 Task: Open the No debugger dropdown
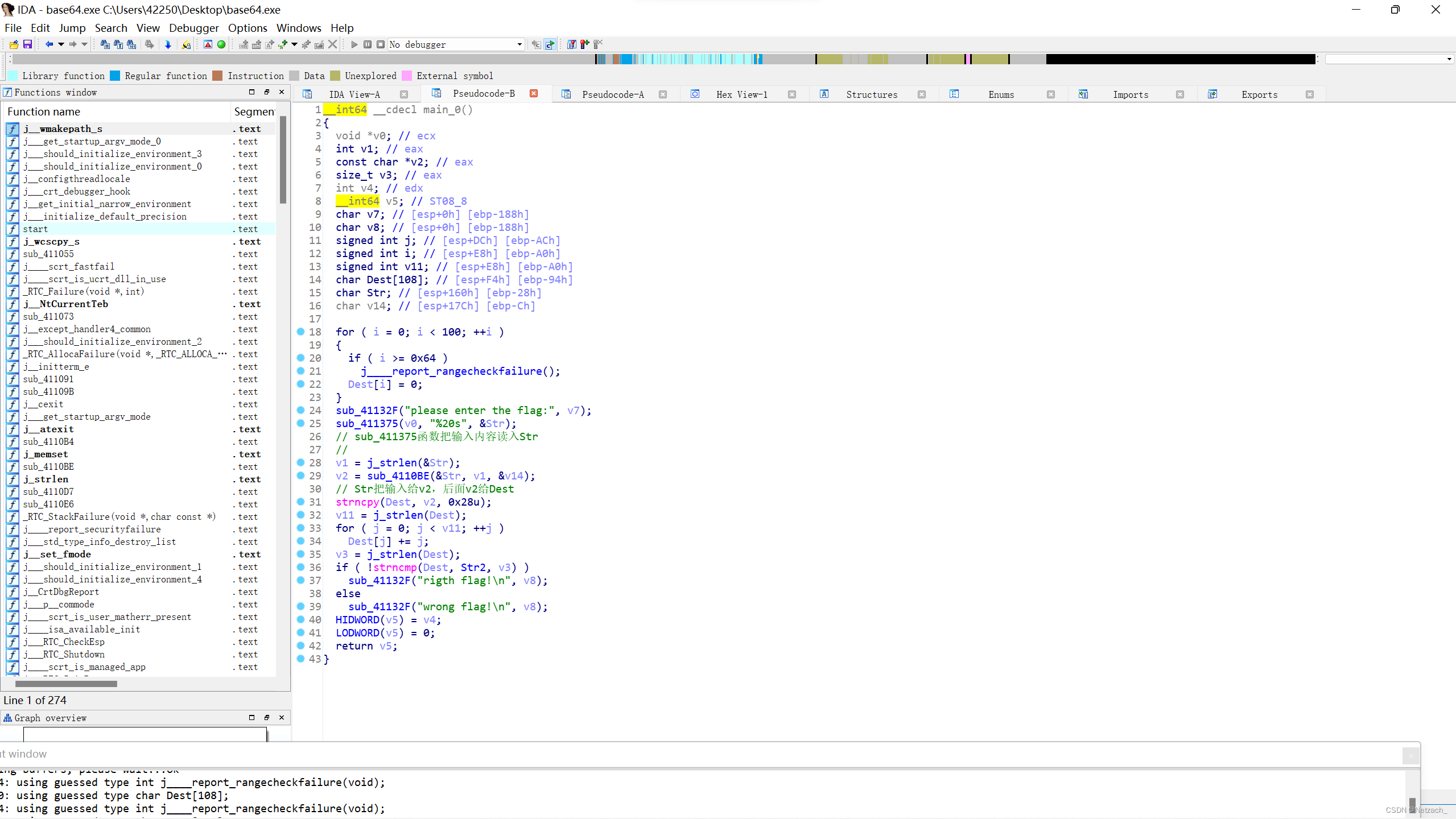tap(519, 44)
